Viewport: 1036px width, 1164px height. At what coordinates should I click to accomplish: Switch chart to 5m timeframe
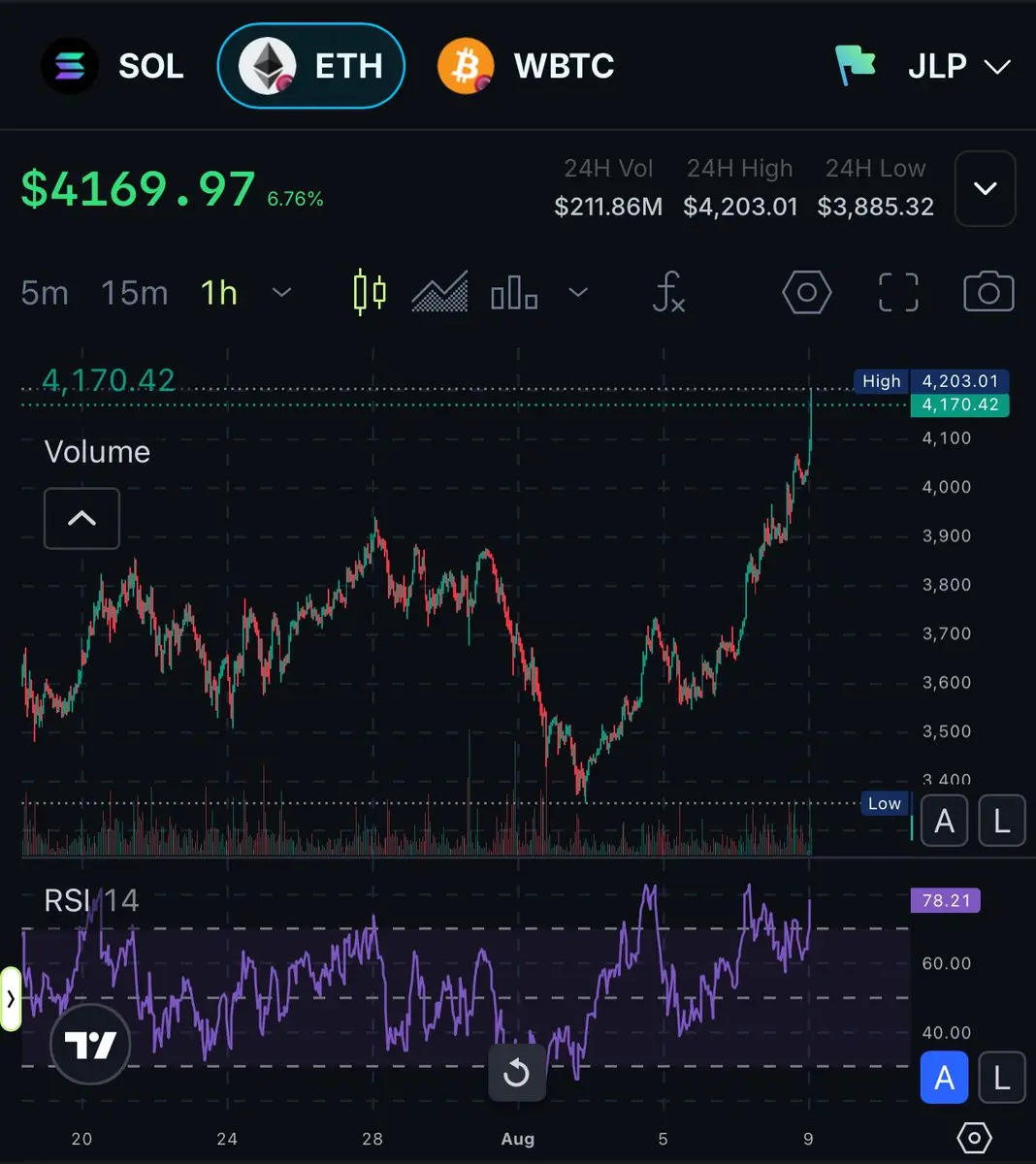tap(45, 292)
